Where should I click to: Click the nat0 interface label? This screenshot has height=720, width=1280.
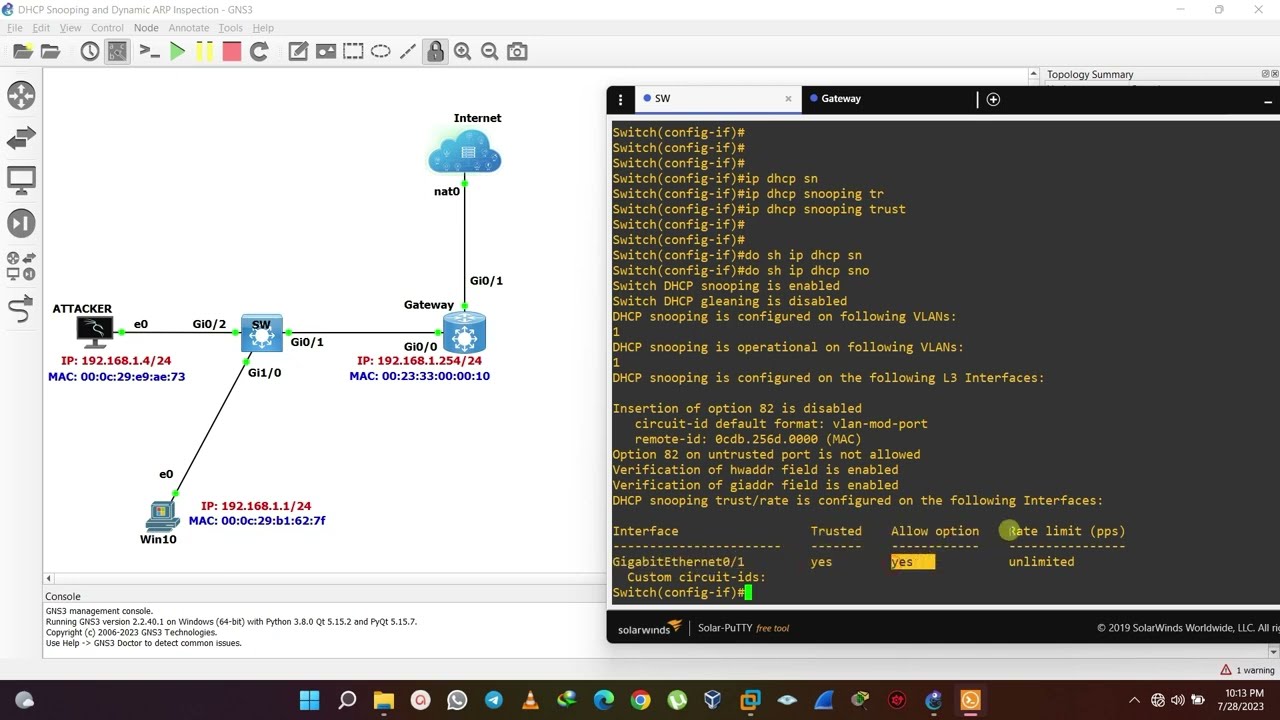click(446, 192)
